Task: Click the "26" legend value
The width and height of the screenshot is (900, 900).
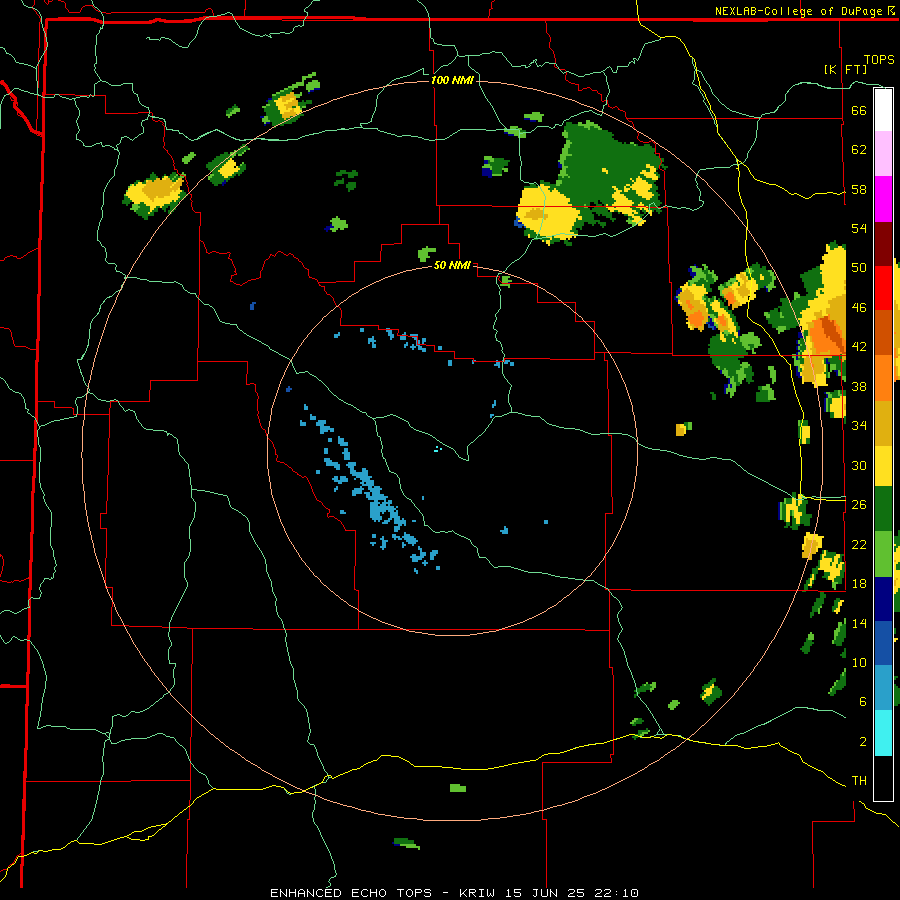Action: tap(859, 505)
